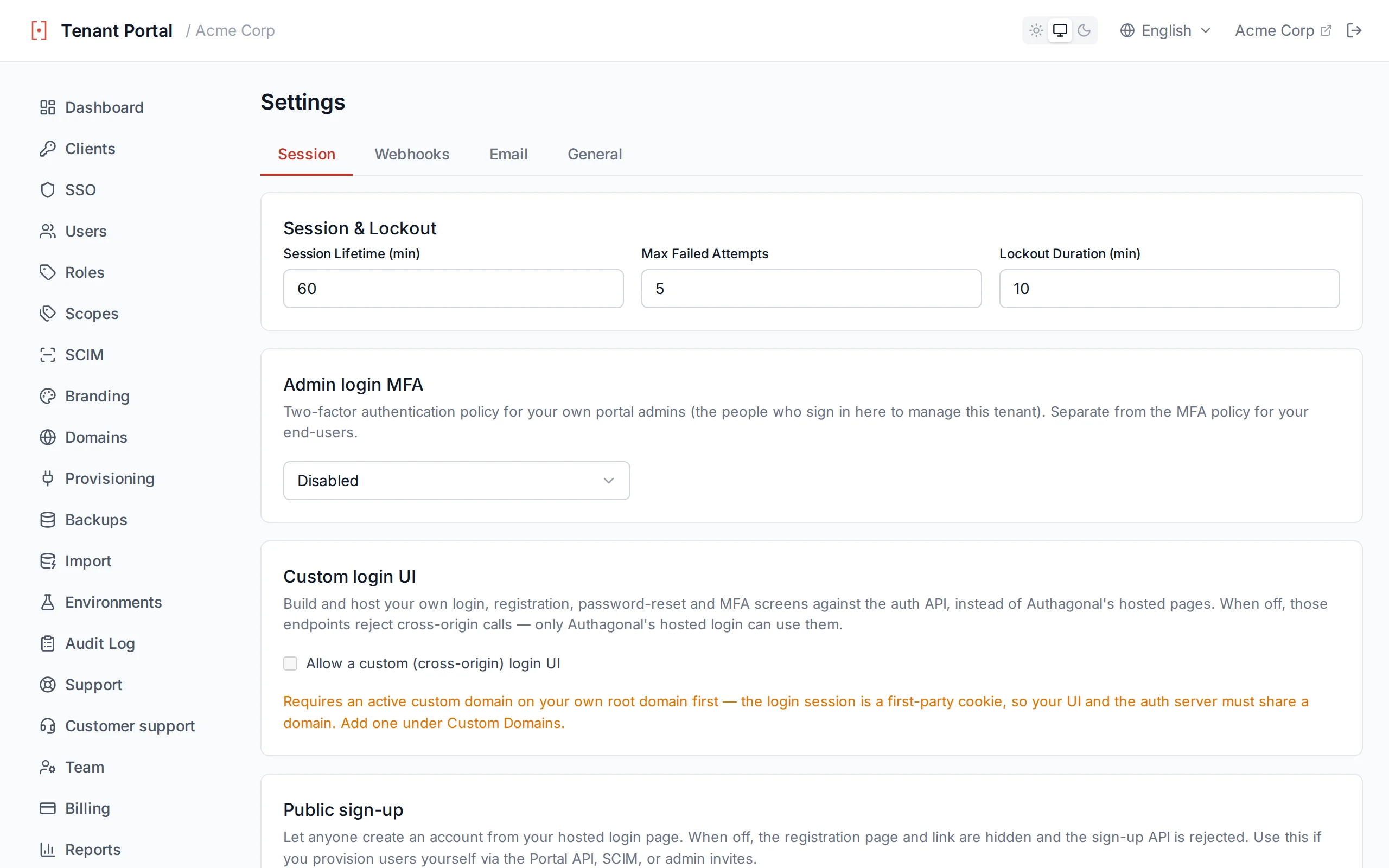This screenshot has height=868, width=1389.
Task: Open Audit Log page from sidebar
Action: tap(100, 643)
